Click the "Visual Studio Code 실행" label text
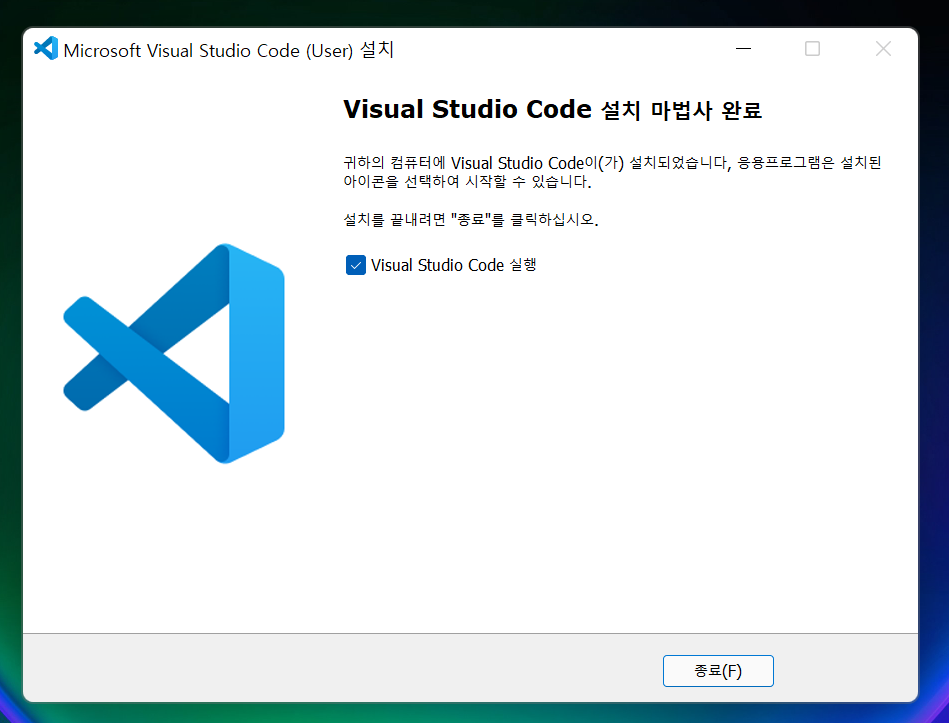This screenshot has width=949, height=723. pos(453,265)
